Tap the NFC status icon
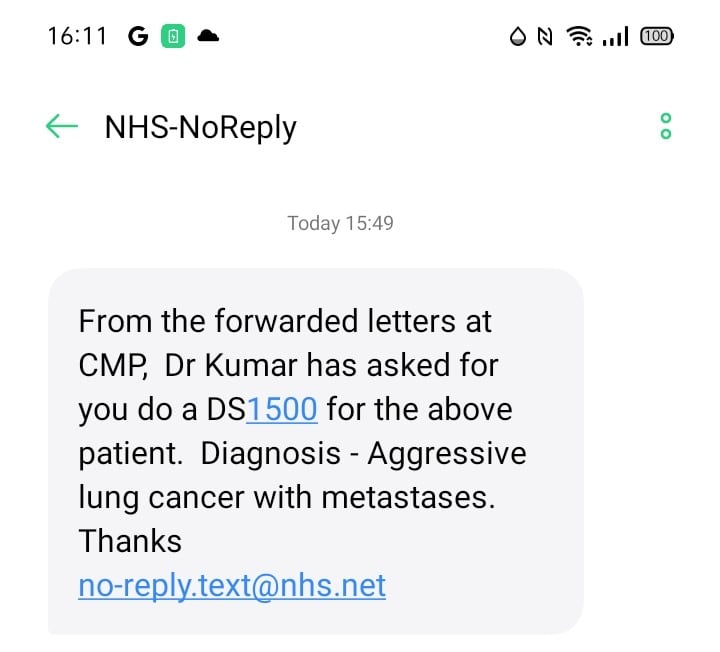Image resolution: width=720 pixels, height=652 pixels. pyautogui.click(x=545, y=37)
